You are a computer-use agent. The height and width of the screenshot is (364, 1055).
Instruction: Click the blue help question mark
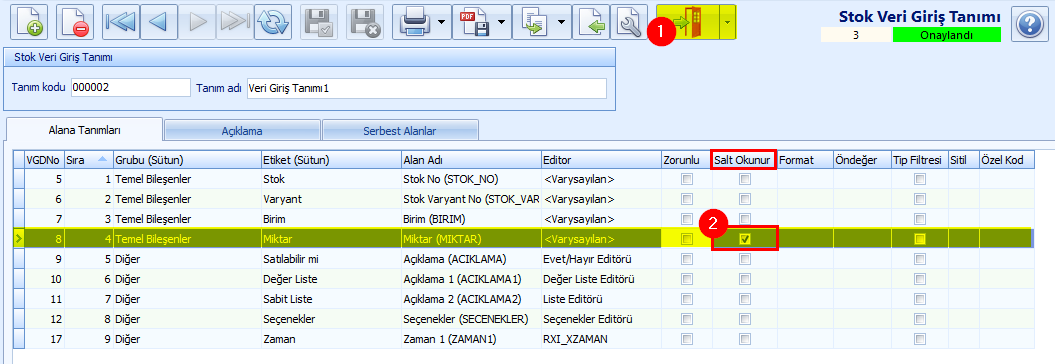tap(1026, 26)
